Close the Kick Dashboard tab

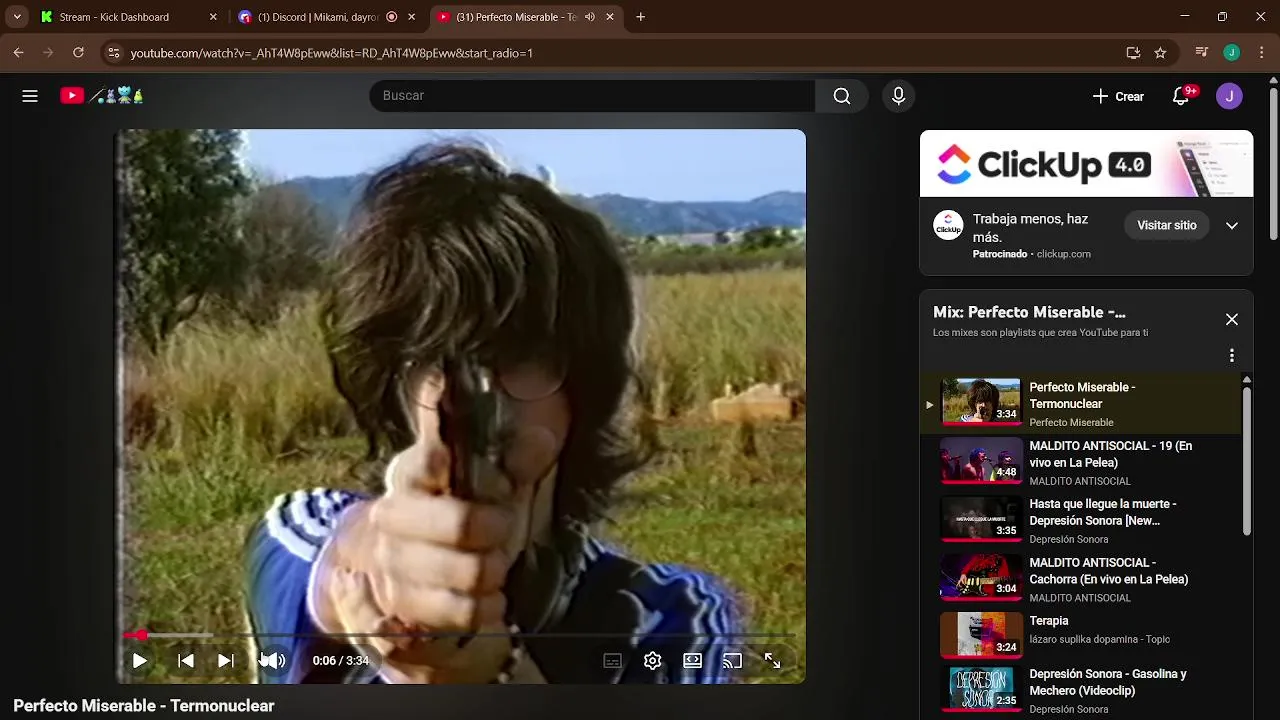(x=213, y=17)
